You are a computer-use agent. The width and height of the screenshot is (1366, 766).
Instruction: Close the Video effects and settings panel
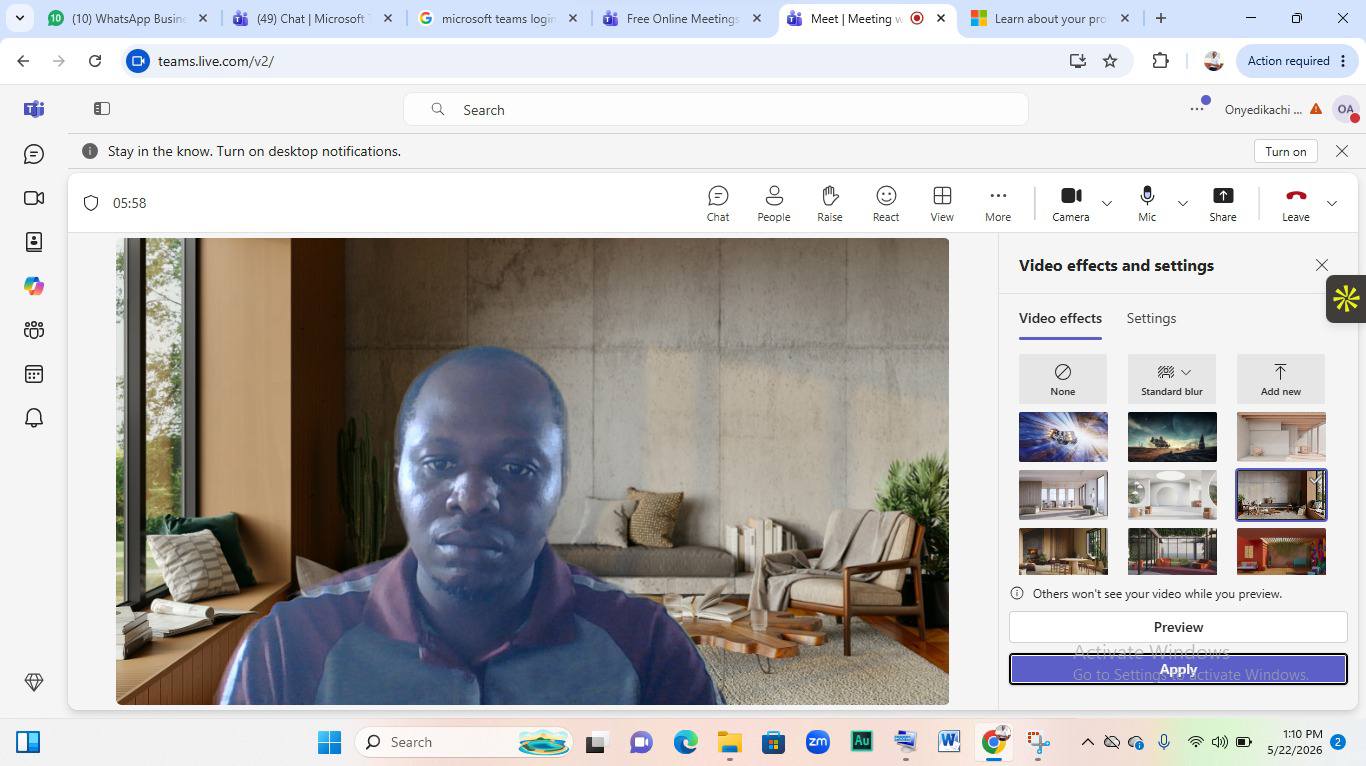tap(1322, 265)
